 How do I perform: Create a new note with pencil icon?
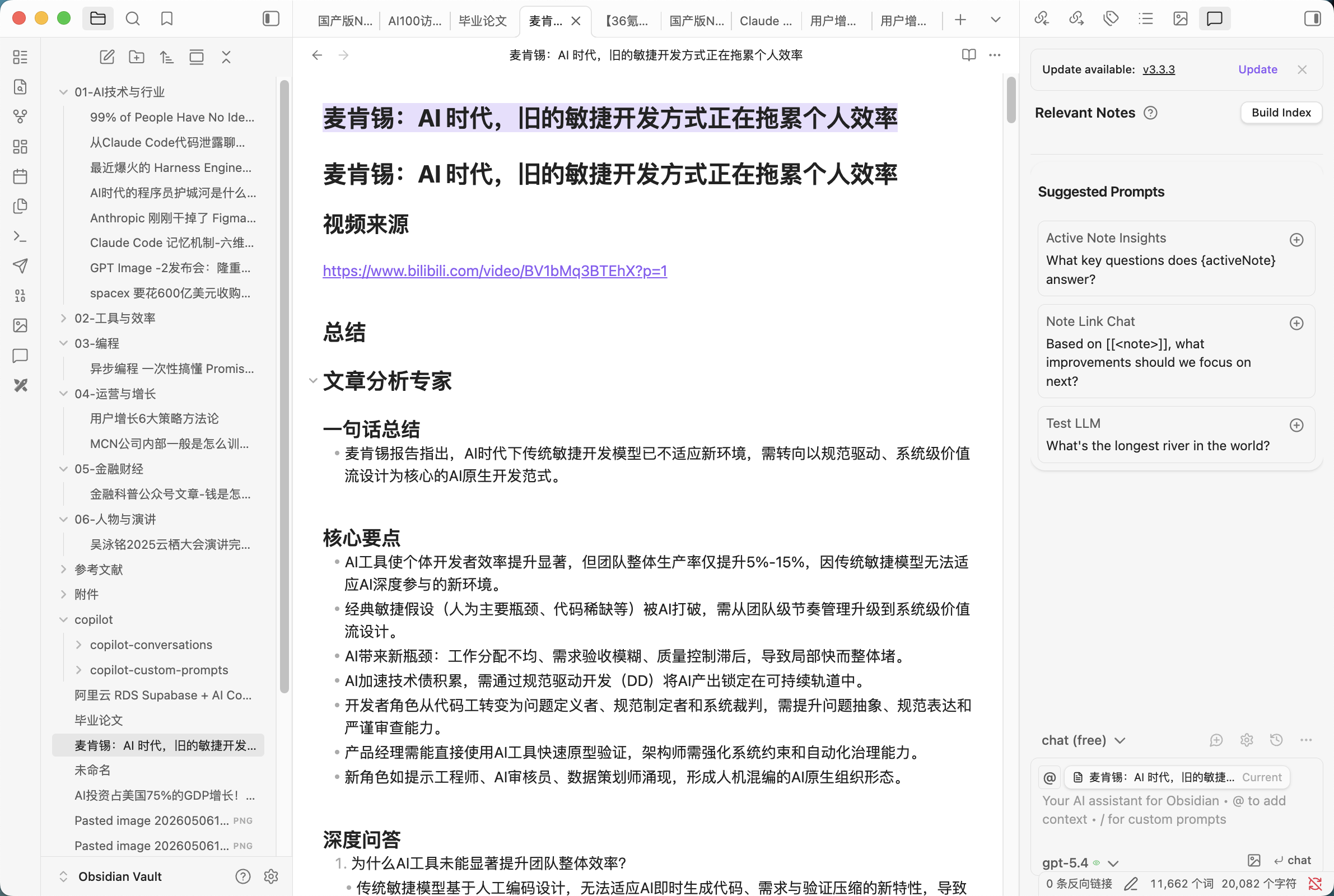point(107,57)
